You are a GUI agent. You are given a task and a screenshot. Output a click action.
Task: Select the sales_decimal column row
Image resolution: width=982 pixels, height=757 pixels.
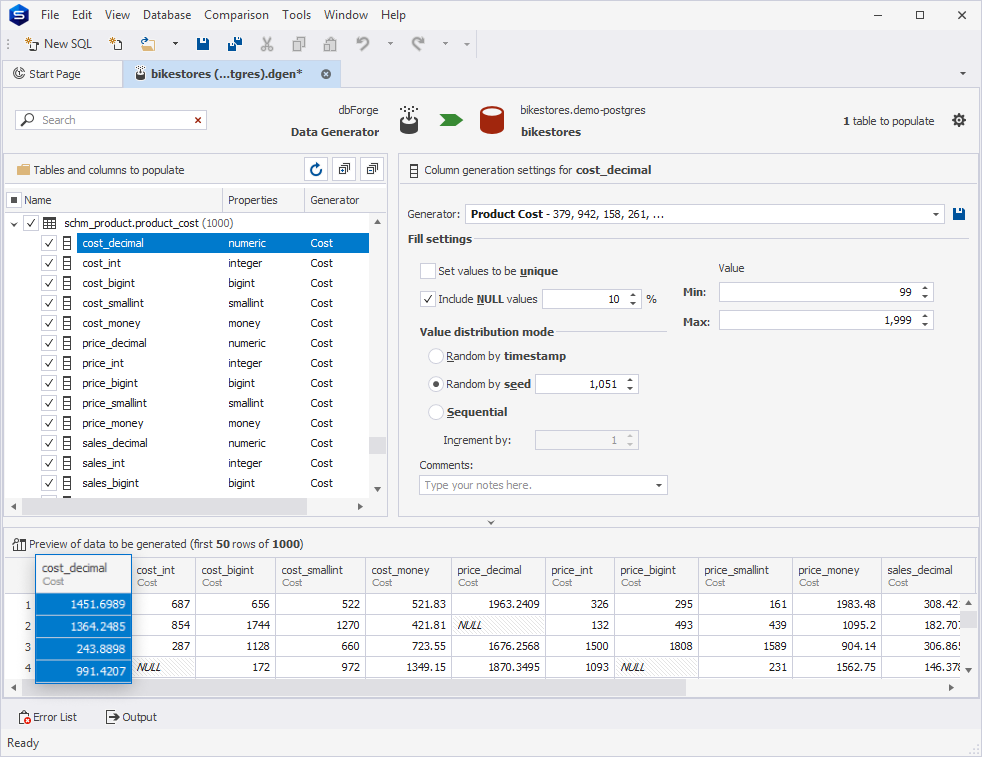pos(222,443)
